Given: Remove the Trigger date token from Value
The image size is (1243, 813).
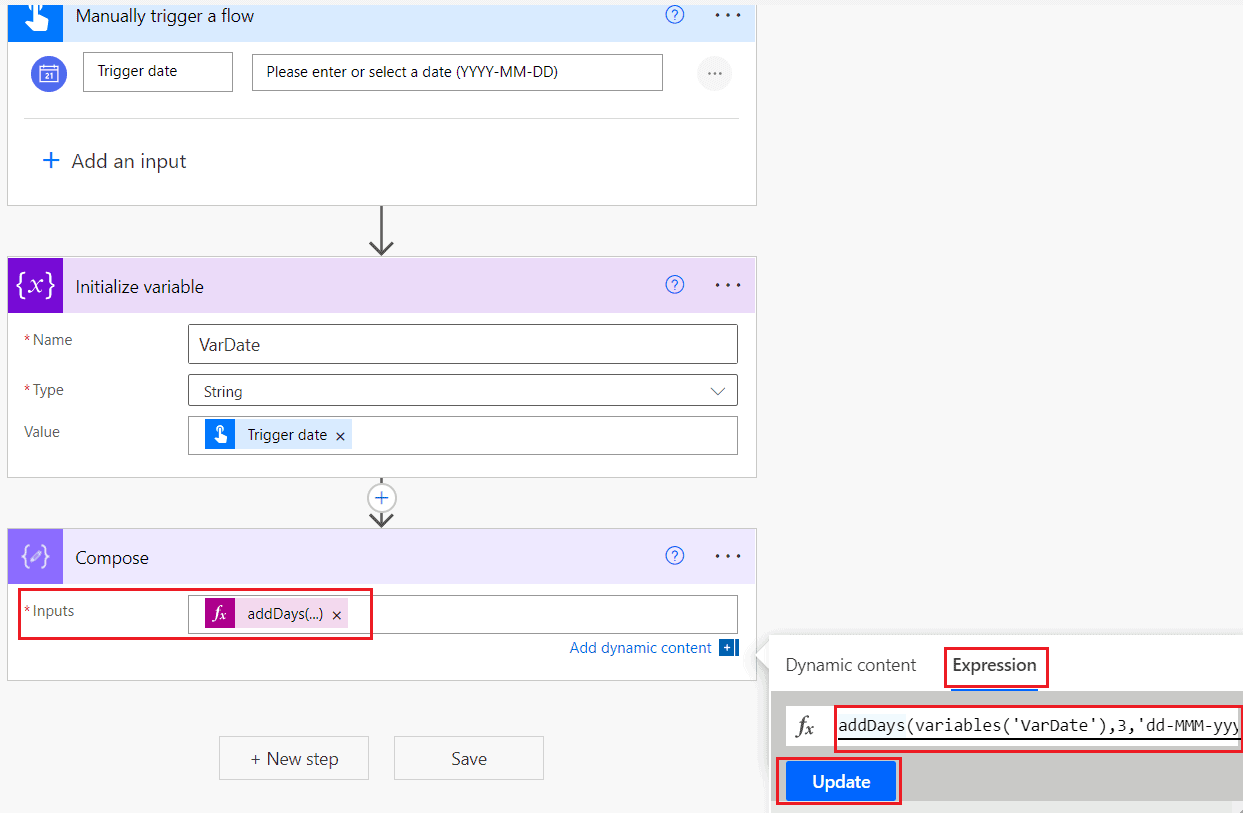Looking at the screenshot, I should 340,434.
